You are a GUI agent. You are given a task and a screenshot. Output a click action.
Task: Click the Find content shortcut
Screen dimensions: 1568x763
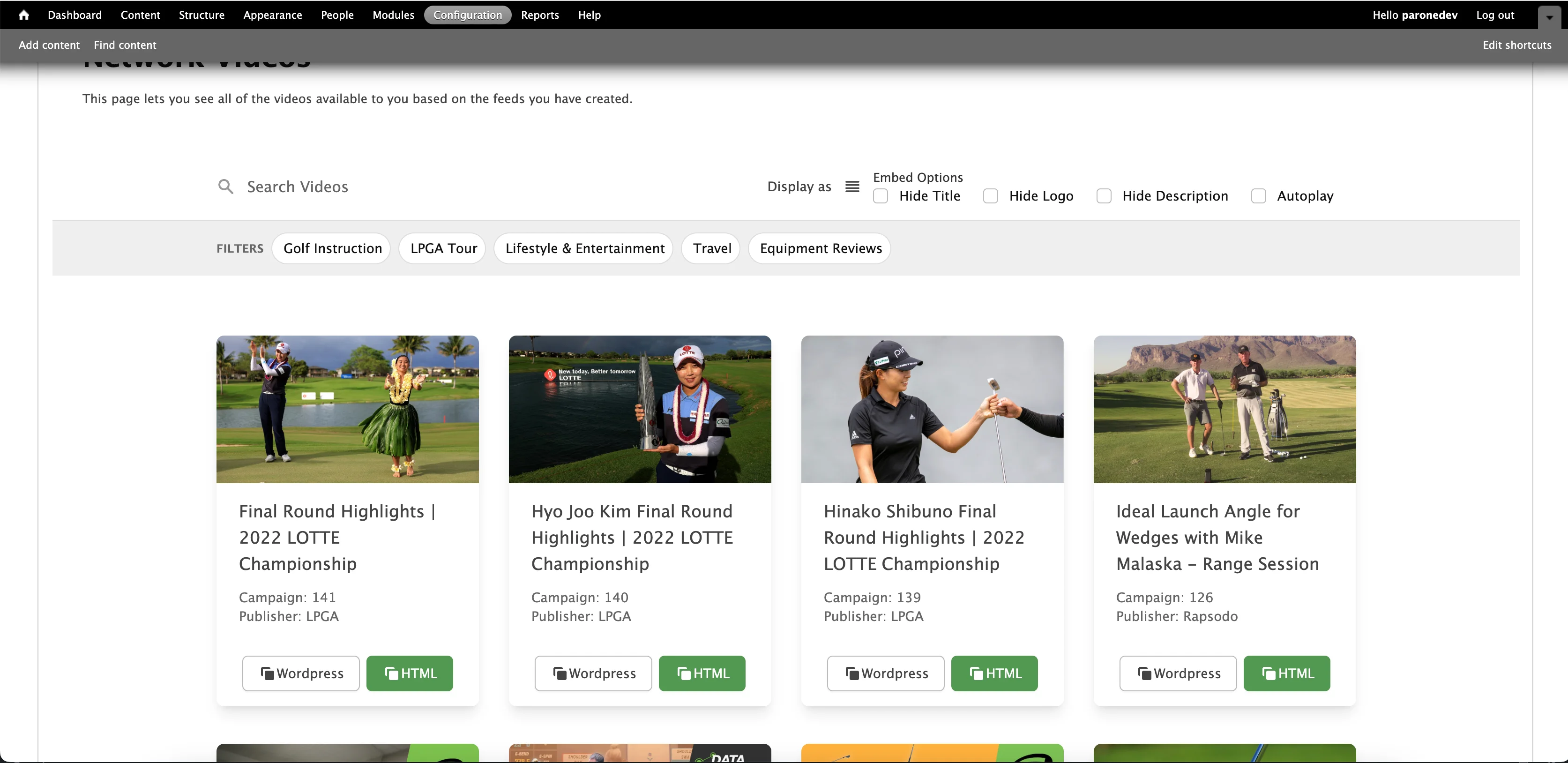[x=125, y=45]
